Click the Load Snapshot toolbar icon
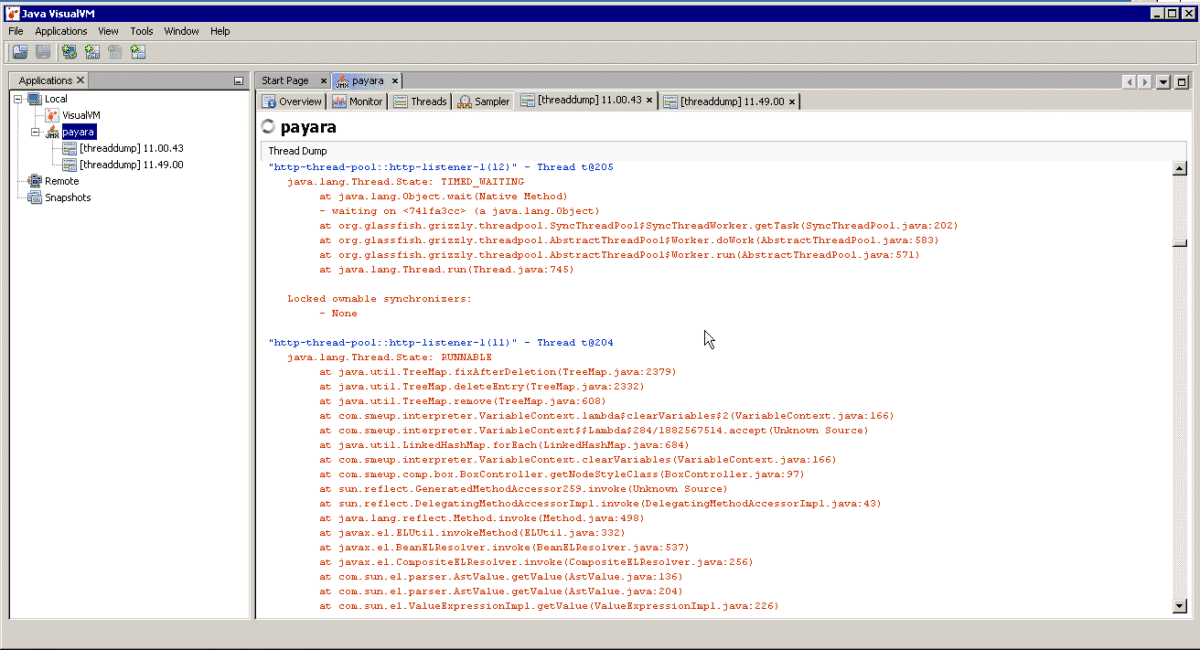Screen dimensions: 1200x650 click(20, 52)
